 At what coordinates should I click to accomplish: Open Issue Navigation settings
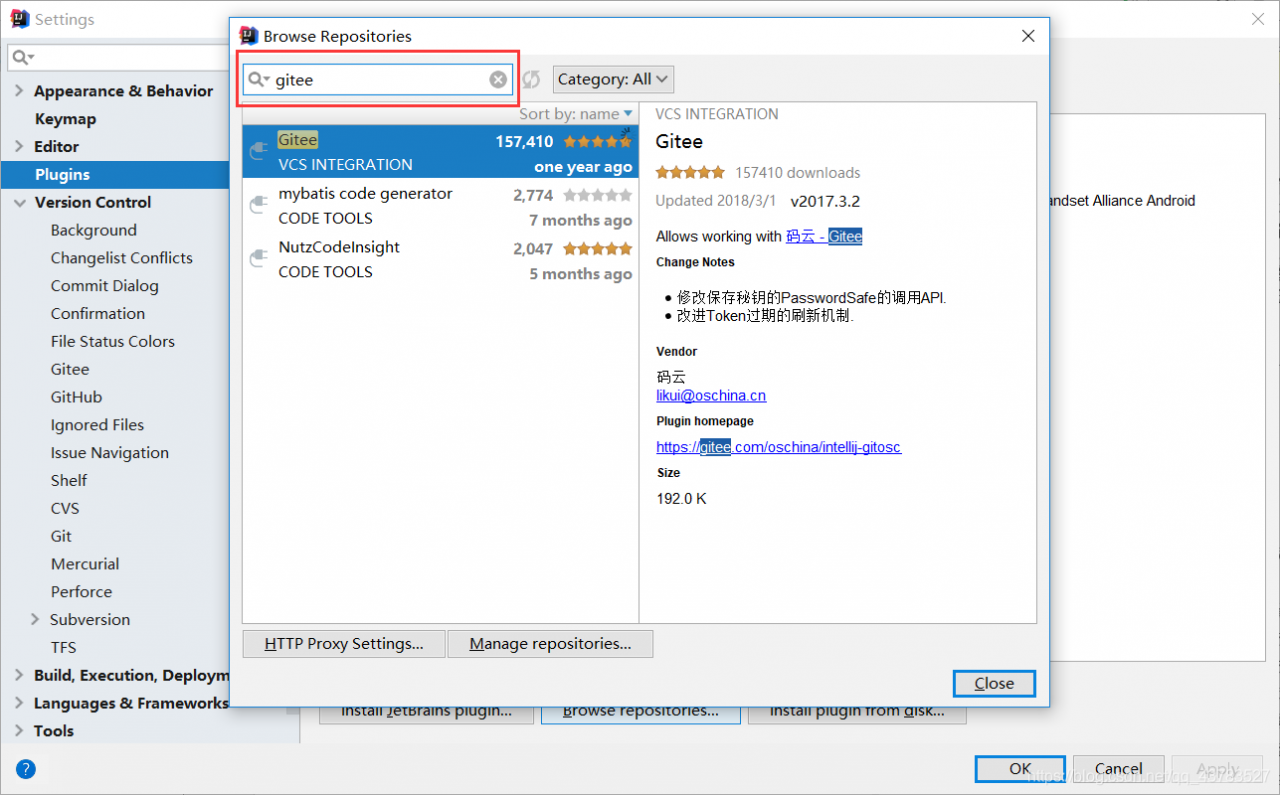(x=110, y=453)
